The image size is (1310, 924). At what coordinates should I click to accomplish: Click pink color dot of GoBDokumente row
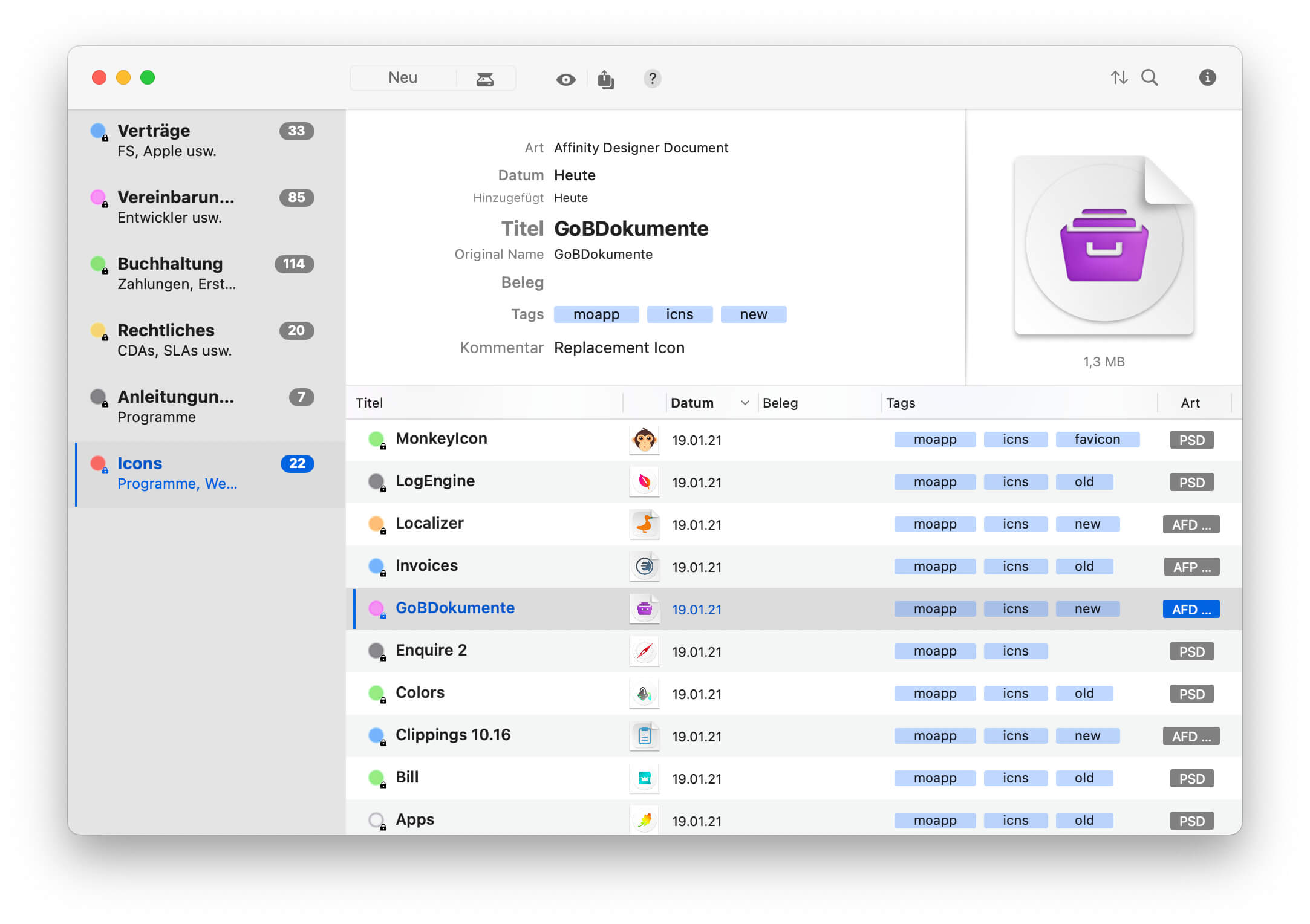point(376,608)
